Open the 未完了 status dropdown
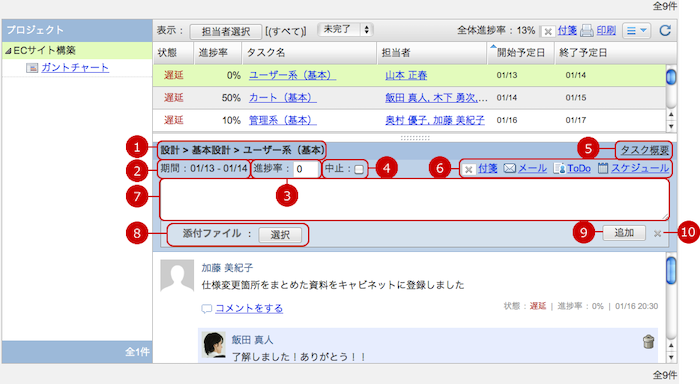Image resolution: width=700 pixels, height=384 pixels. click(345, 30)
